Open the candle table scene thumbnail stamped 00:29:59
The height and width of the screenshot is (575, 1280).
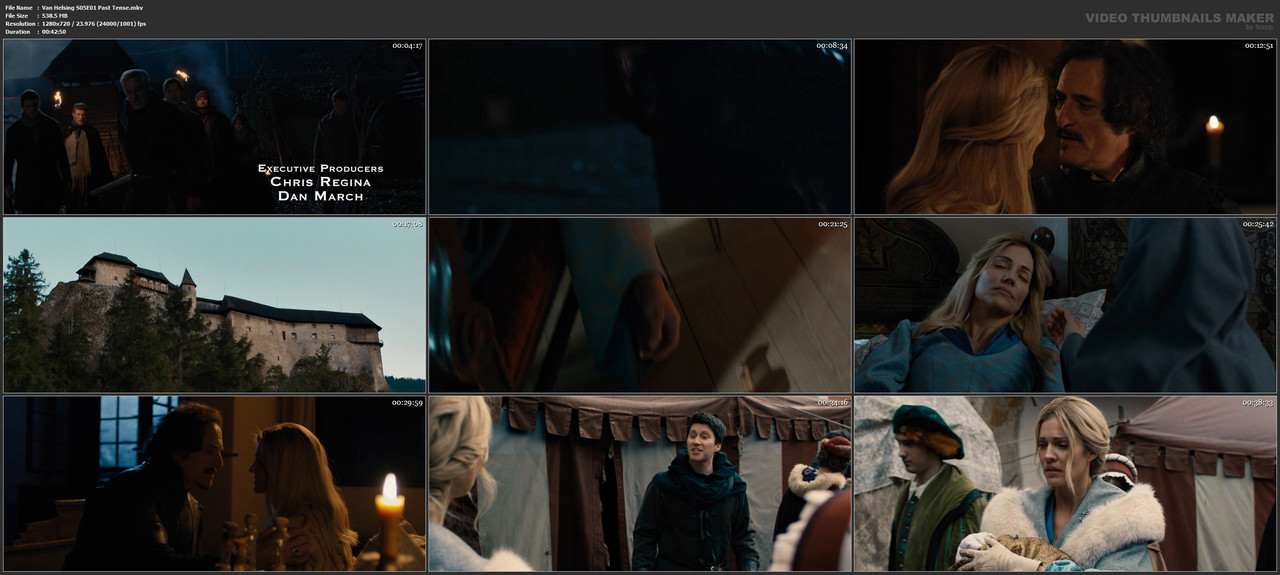(x=214, y=483)
